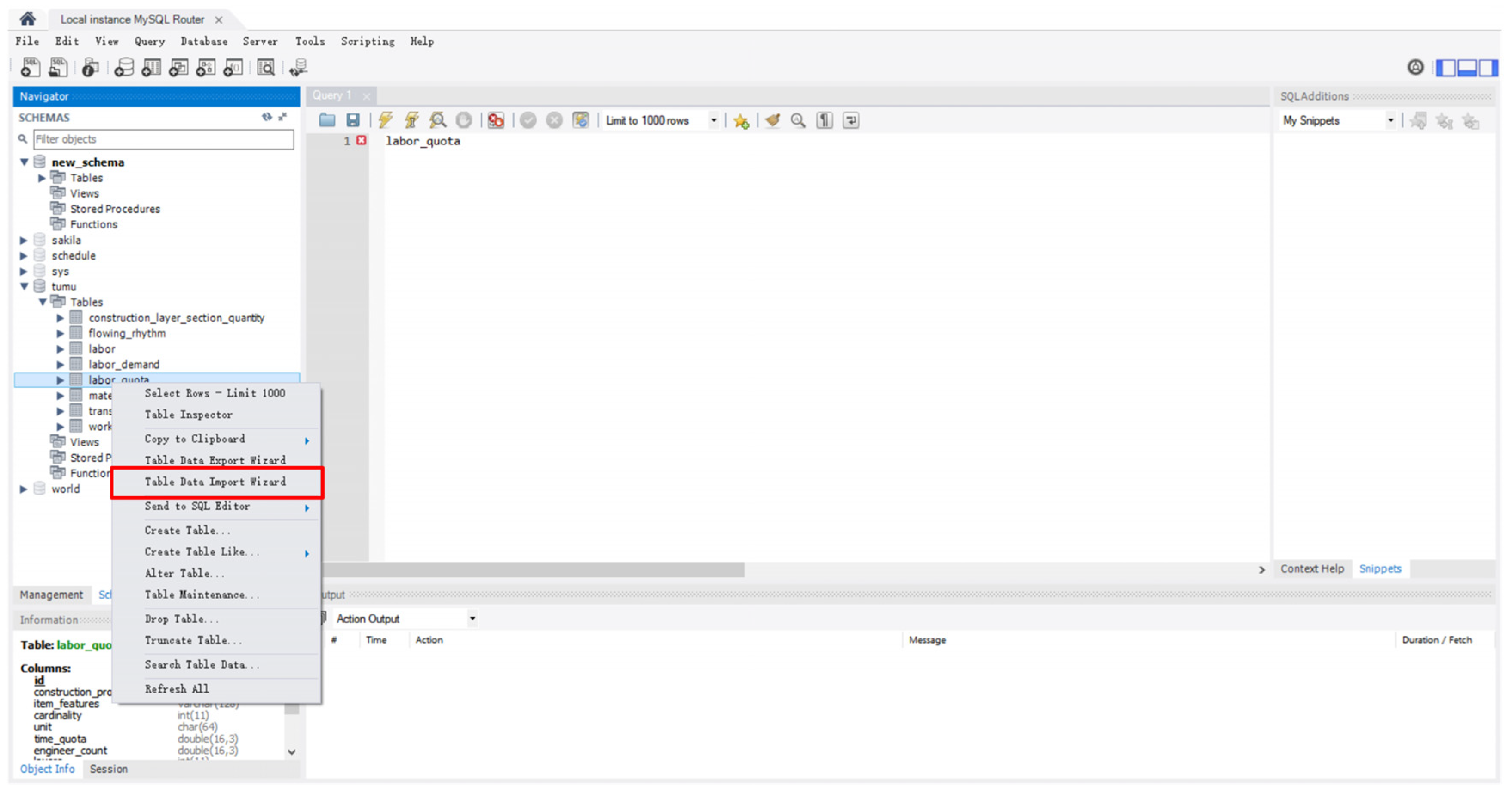Viewport: 1512px width, 794px height.
Task: Open the Database menu
Action: click(x=204, y=41)
